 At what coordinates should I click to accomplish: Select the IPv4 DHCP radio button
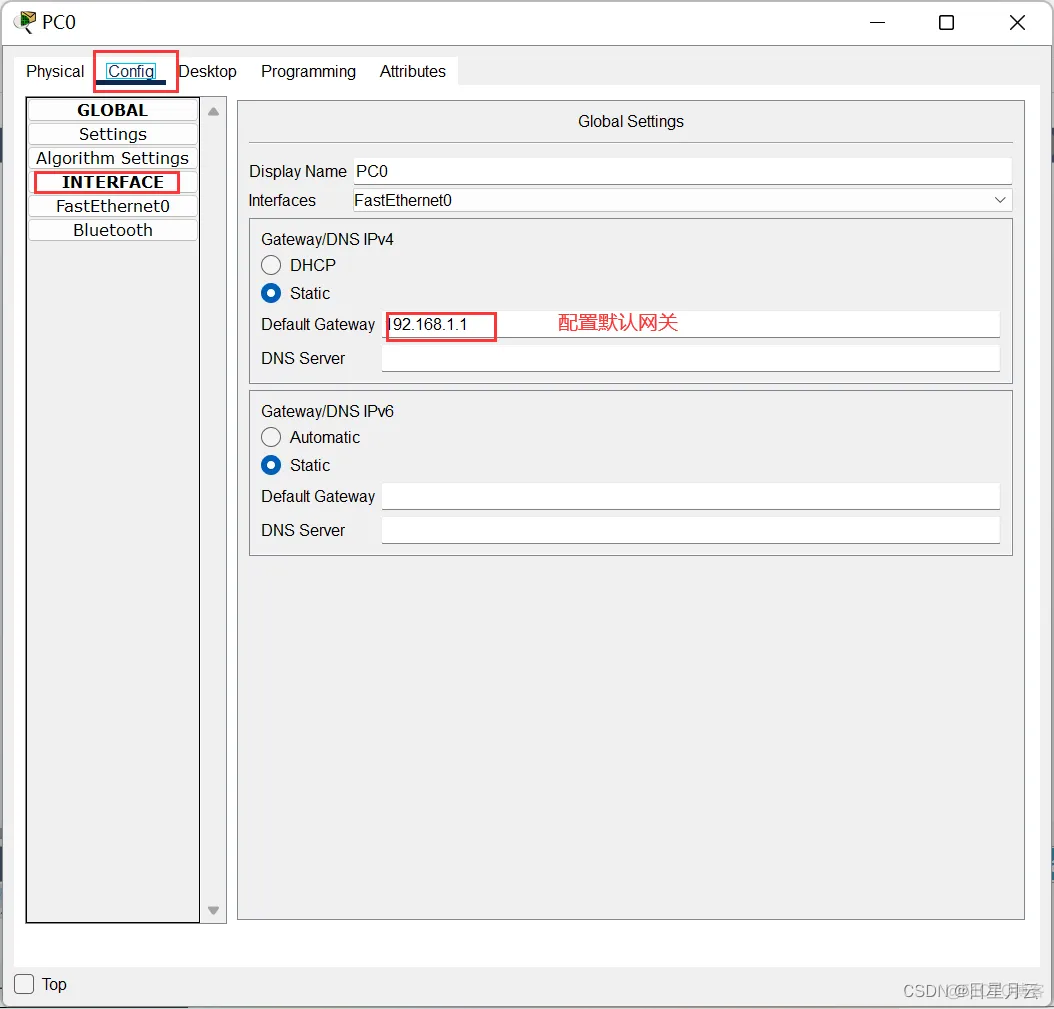click(x=271, y=266)
